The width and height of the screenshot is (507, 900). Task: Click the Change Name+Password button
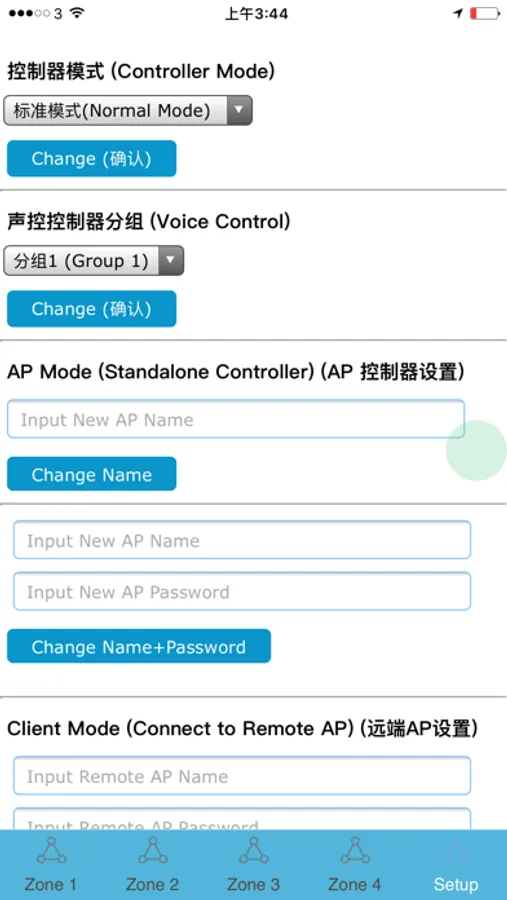coord(139,646)
